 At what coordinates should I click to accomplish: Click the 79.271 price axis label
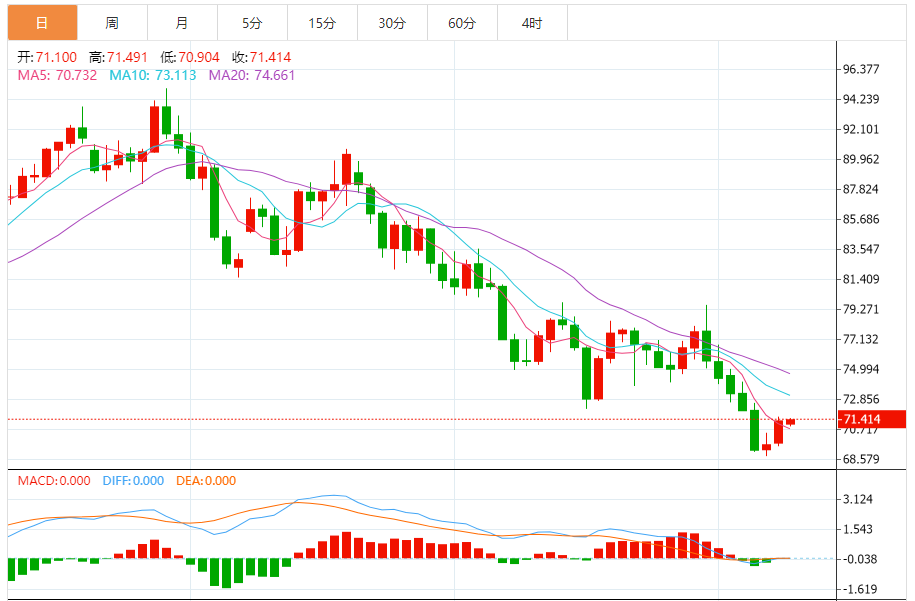pos(861,309)
